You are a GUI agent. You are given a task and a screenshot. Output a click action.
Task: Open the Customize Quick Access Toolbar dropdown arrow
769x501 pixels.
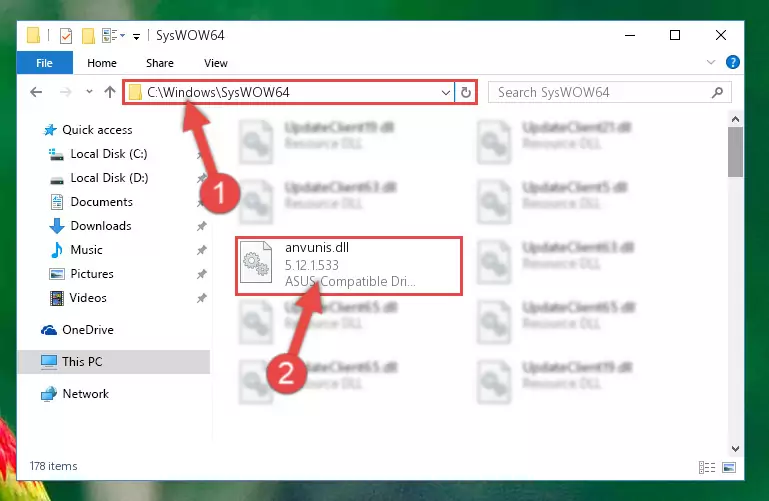click(136, 36)
